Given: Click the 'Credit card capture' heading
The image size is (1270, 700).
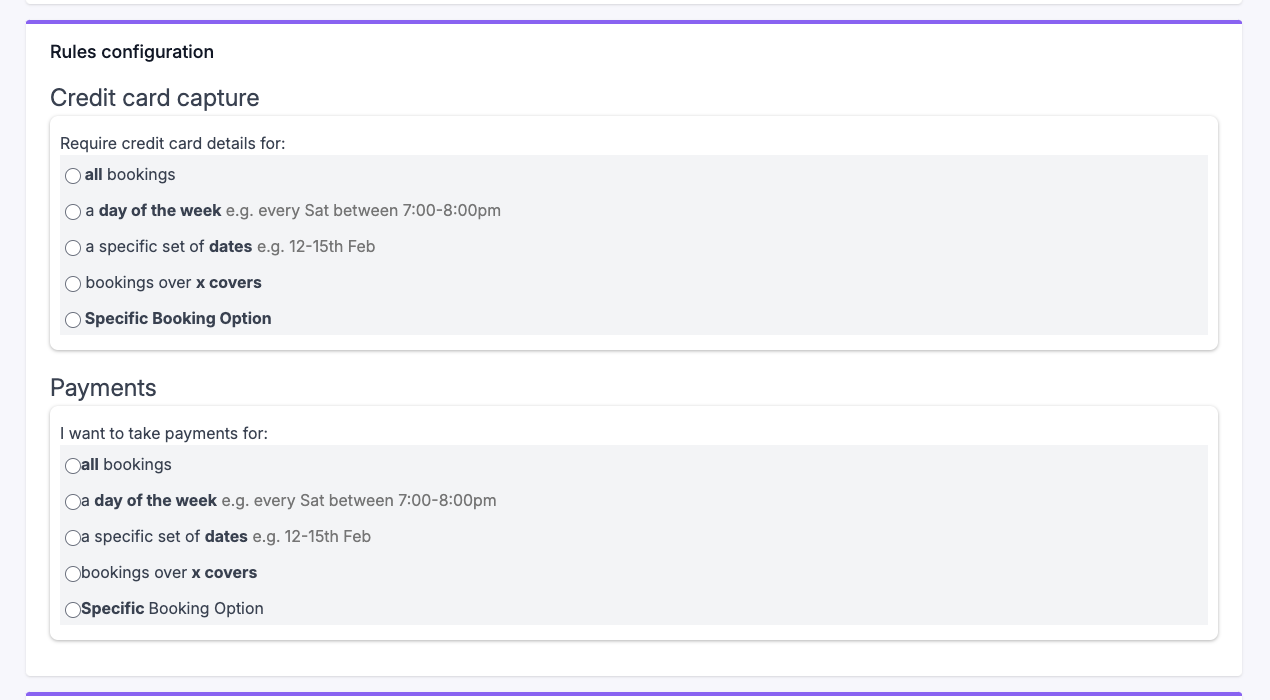Looking at the screenshot, I should coord(154,98).
